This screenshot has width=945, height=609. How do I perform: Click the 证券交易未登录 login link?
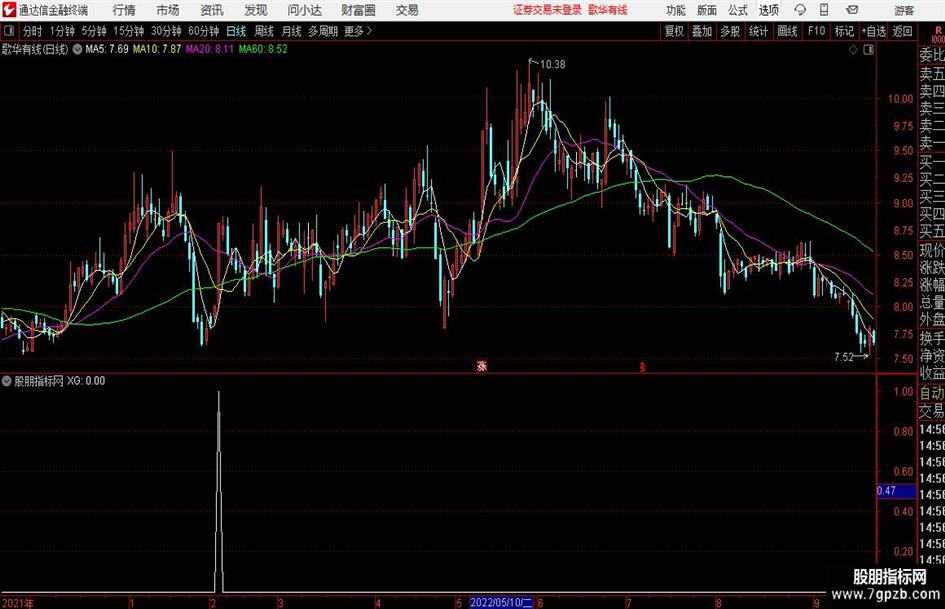coord(547,10)
